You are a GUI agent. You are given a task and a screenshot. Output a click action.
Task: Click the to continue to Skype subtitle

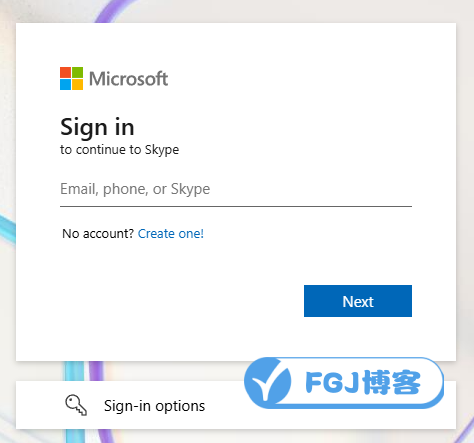click(119, 150)
